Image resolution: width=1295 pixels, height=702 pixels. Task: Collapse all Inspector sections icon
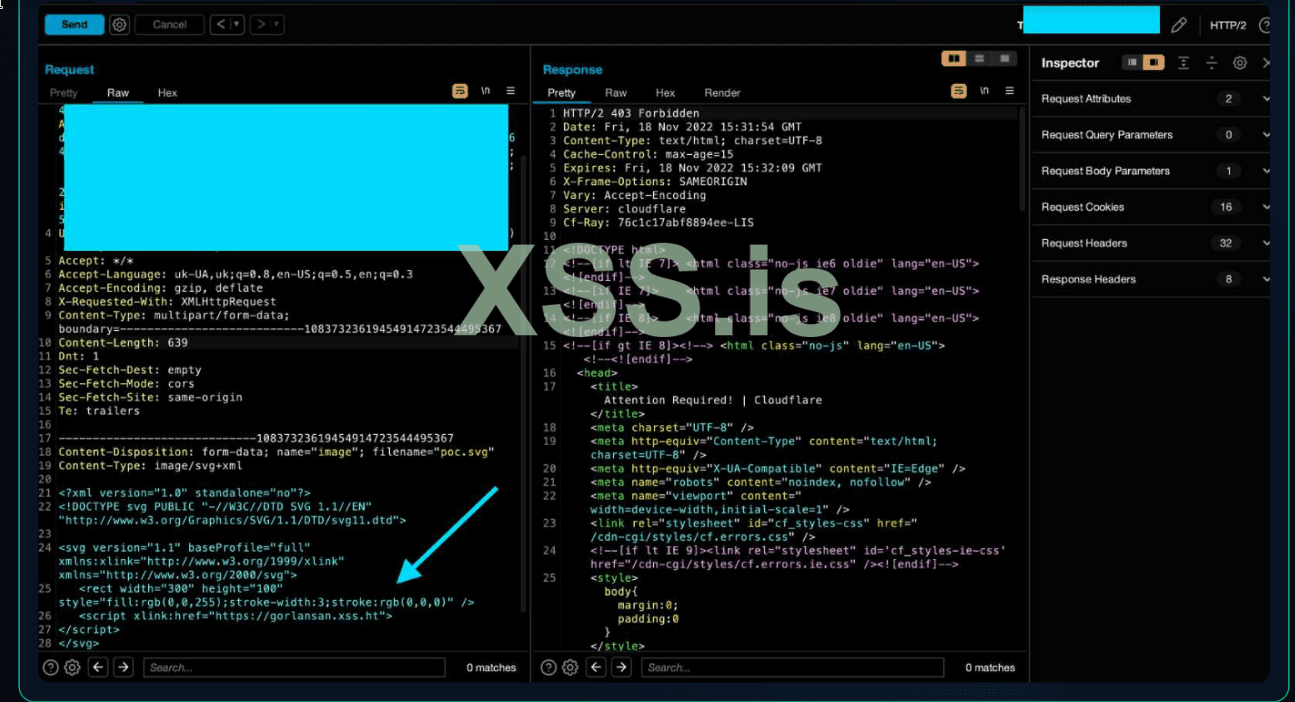point(1211,62)
